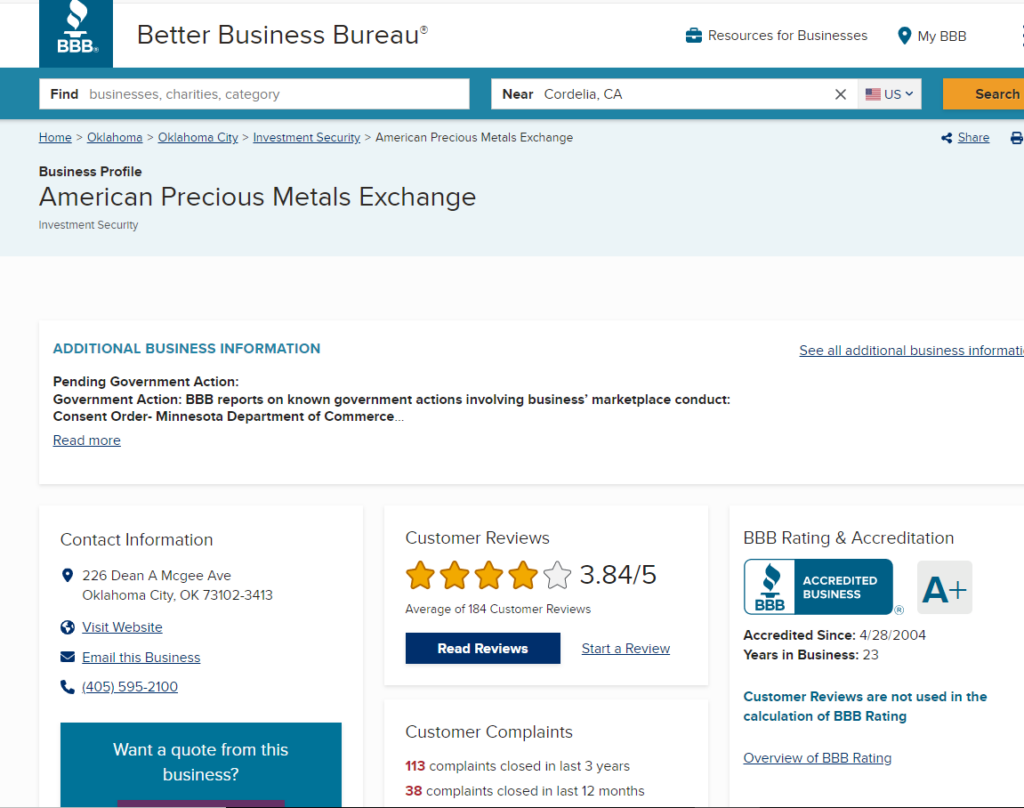Click the BBB torch logo
The width and height of the screenshot is (1024, 808).
(x=76, y=33)
